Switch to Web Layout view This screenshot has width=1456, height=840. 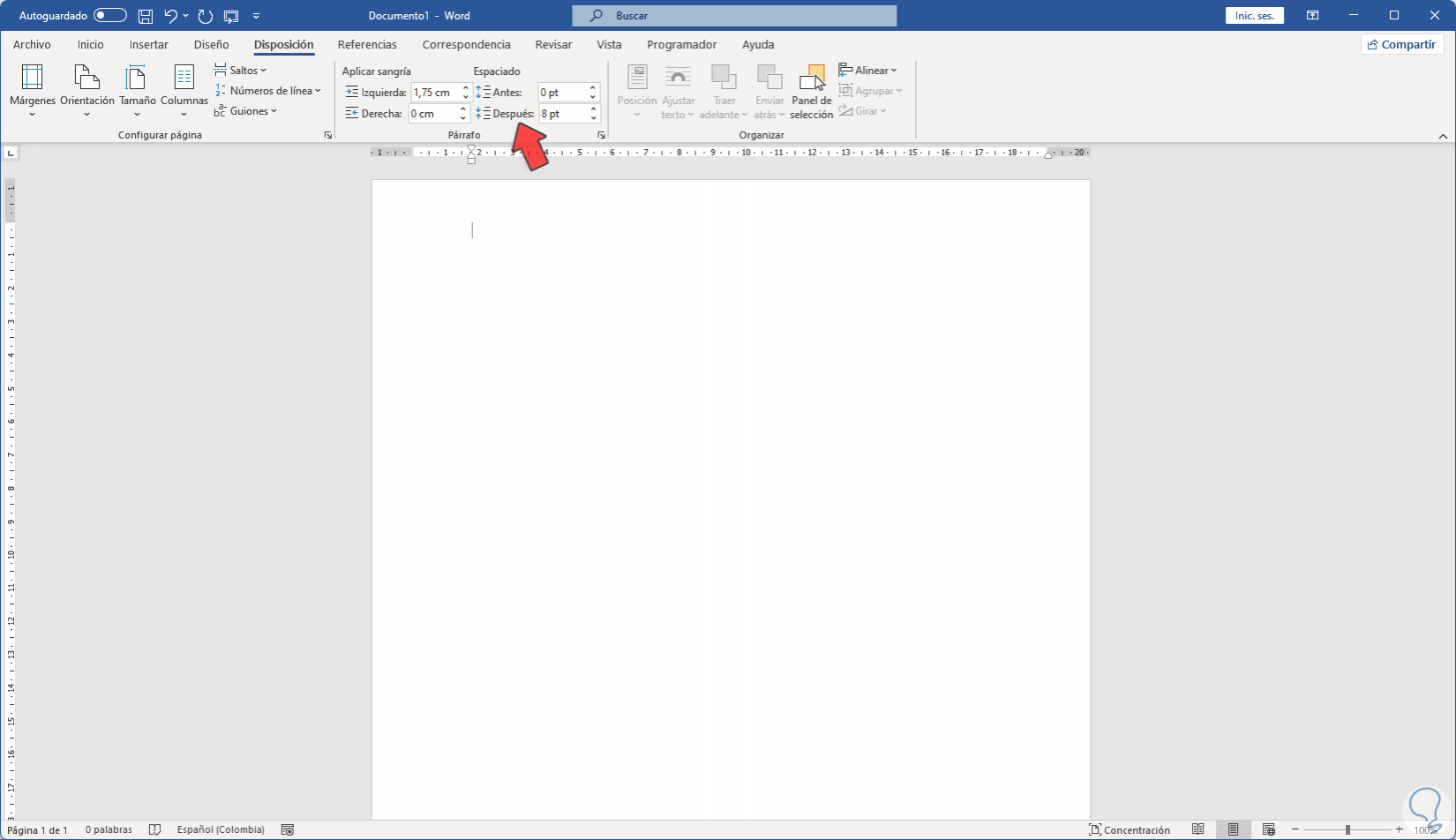(1268, 829)
